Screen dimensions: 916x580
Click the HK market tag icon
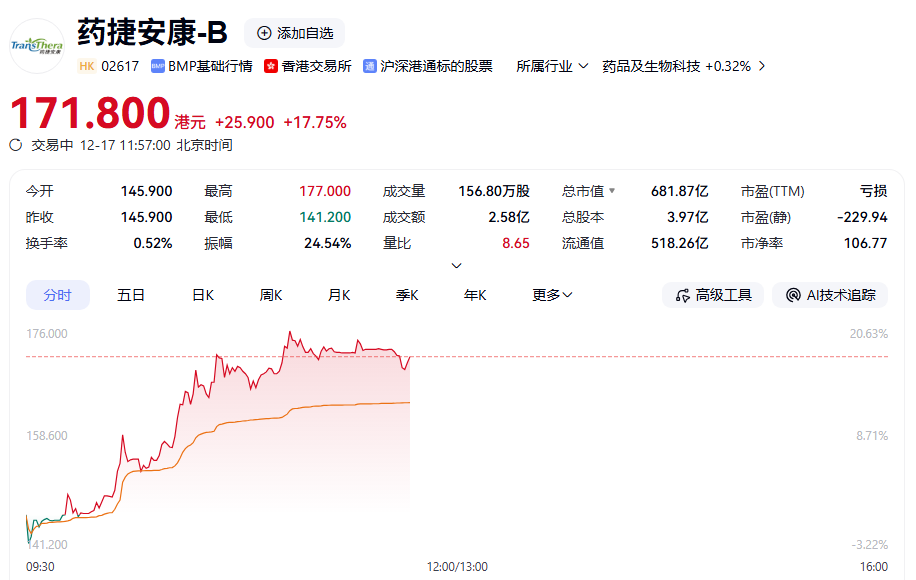click(x=87, y=66)
